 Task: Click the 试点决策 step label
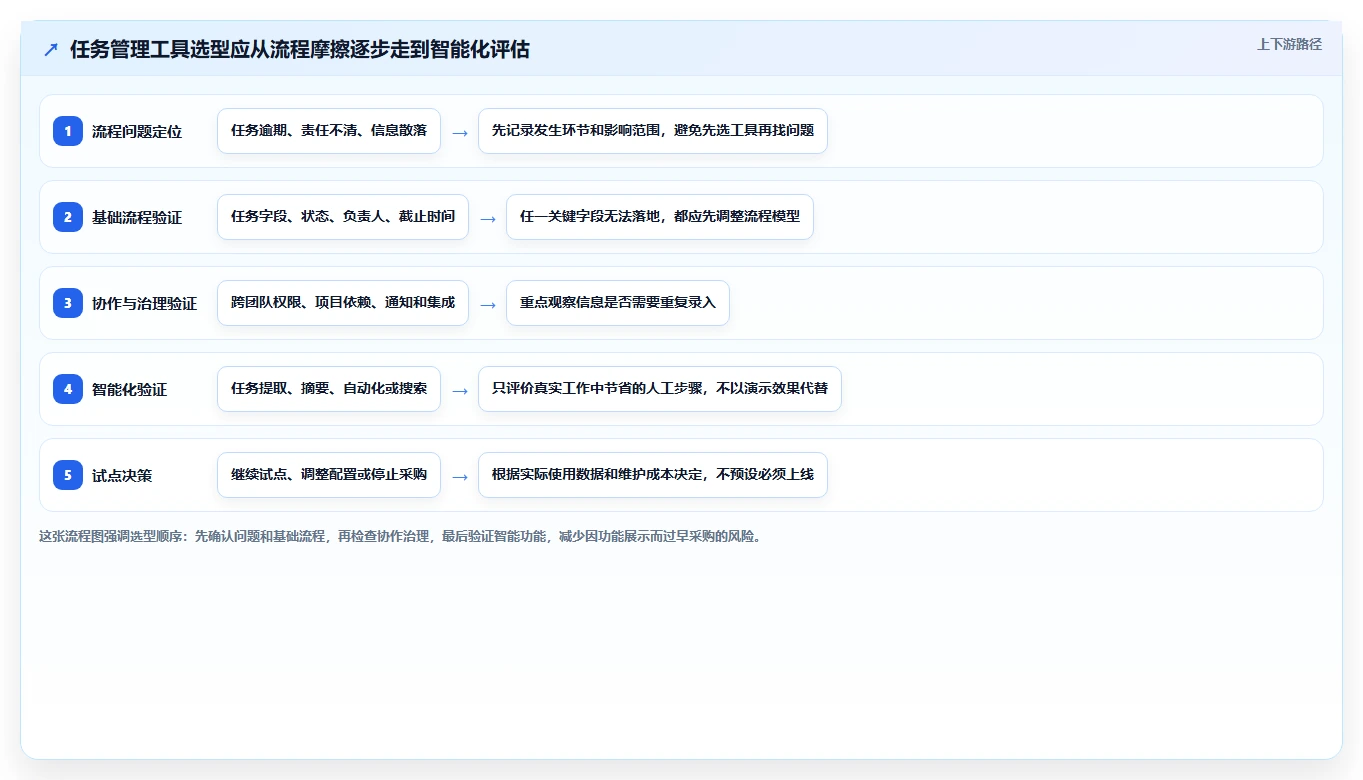[122, 475]
